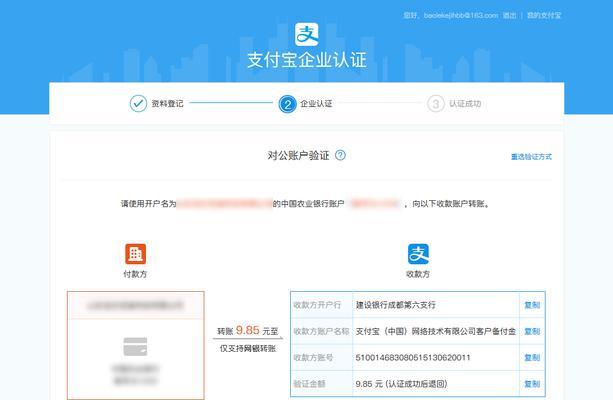Click the orange 9.85 transfer amount
Screen dimensions: 613x400
pyautogui.click(x=247, y=330)
